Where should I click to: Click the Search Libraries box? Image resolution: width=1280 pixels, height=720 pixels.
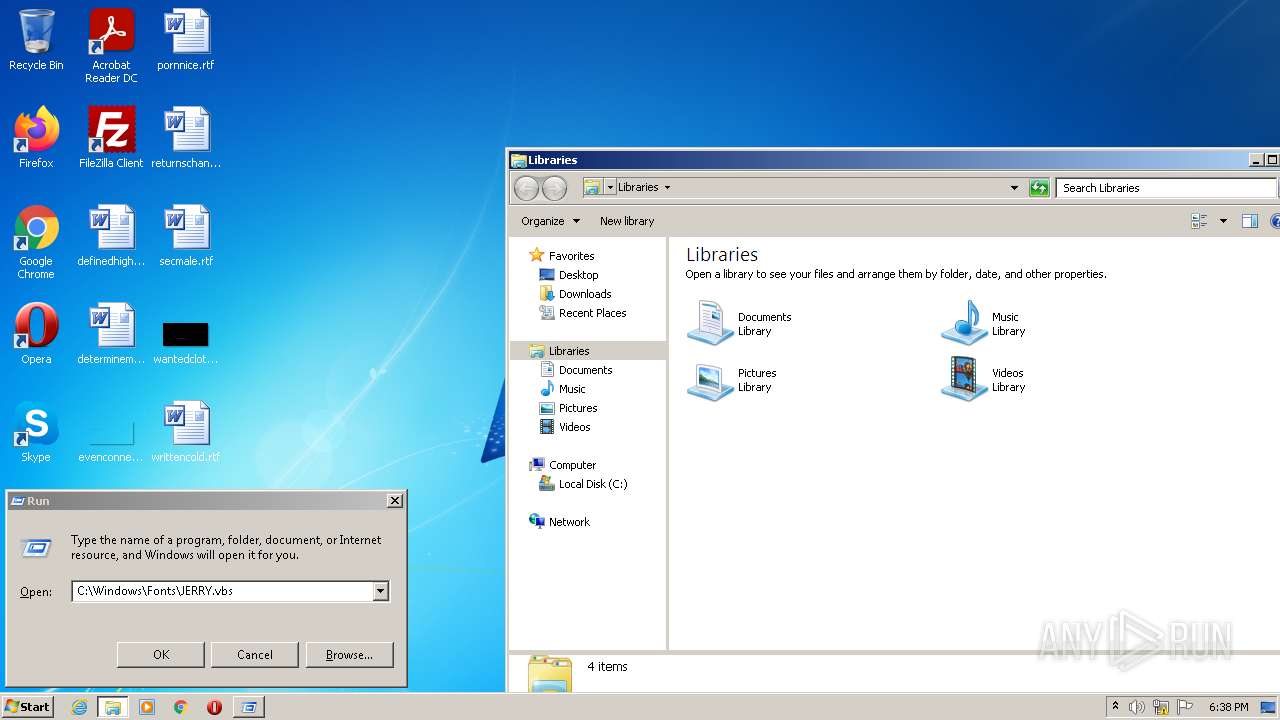1166,188
